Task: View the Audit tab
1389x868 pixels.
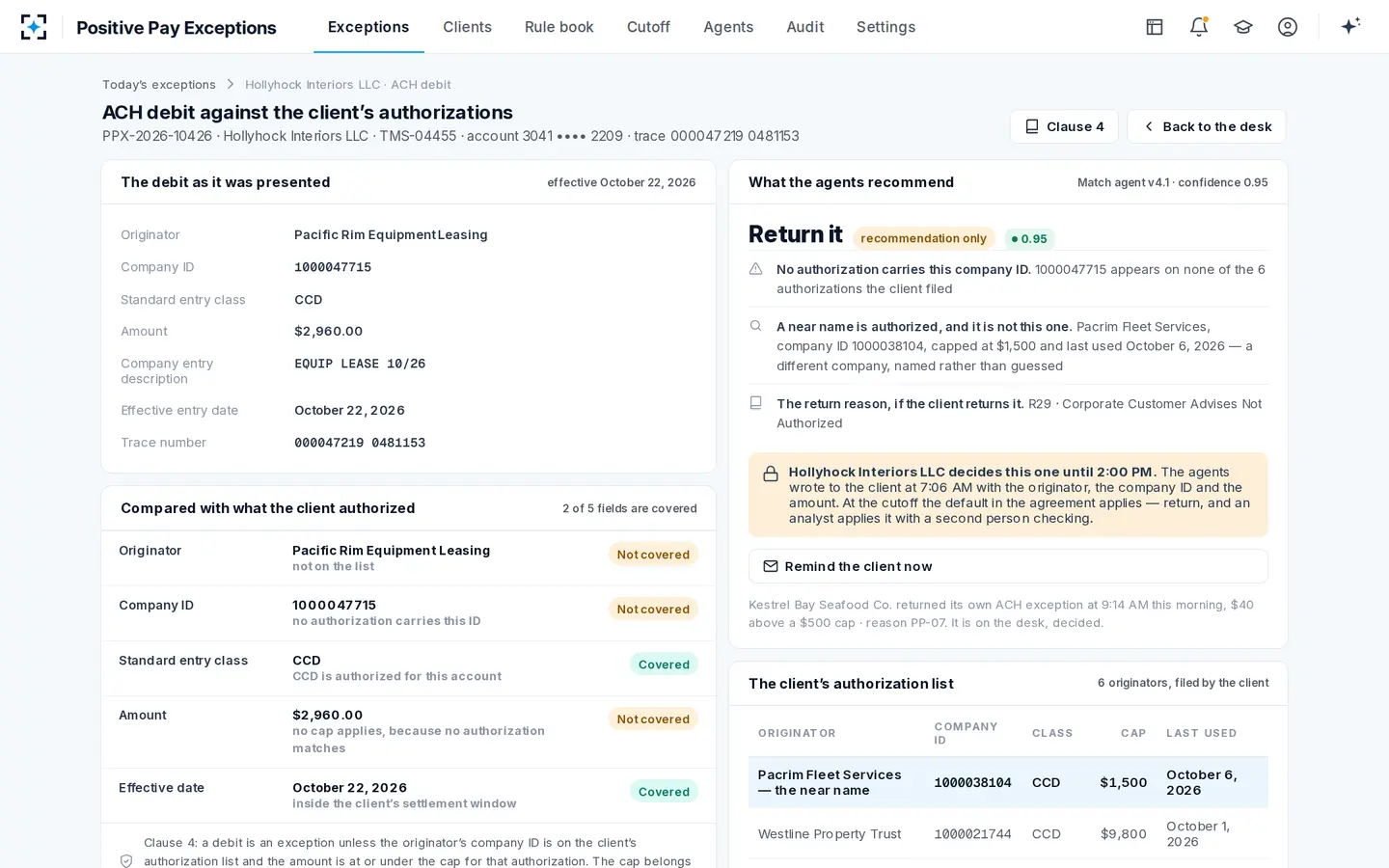Action: click(x=805, y=27)
